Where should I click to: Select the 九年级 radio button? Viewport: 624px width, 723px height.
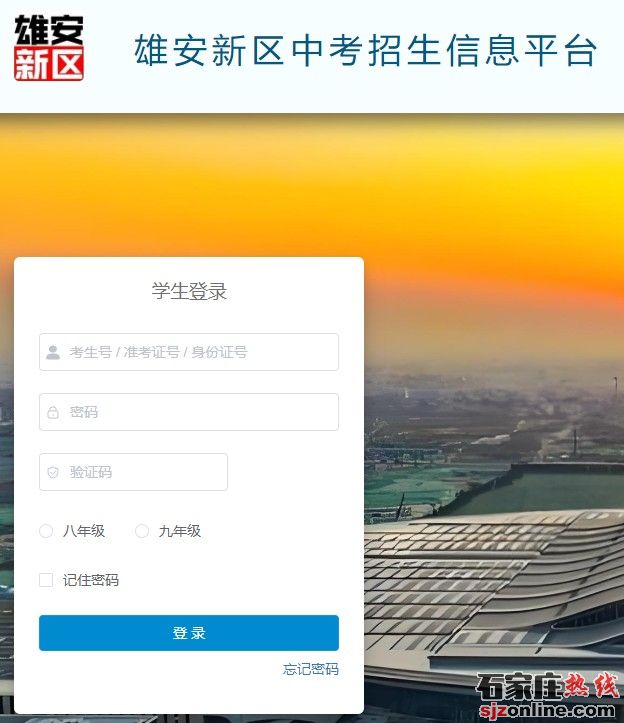pyautogui.click(x=142, y=531)
